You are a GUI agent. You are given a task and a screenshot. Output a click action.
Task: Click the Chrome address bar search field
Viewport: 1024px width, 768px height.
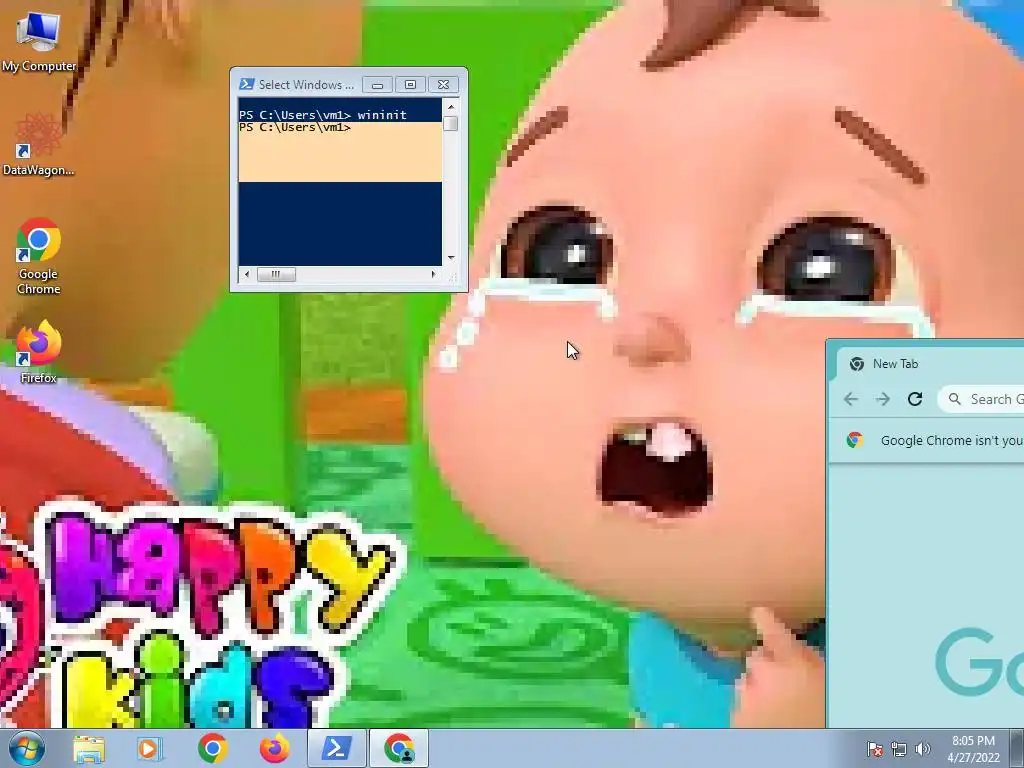(982, 399)
